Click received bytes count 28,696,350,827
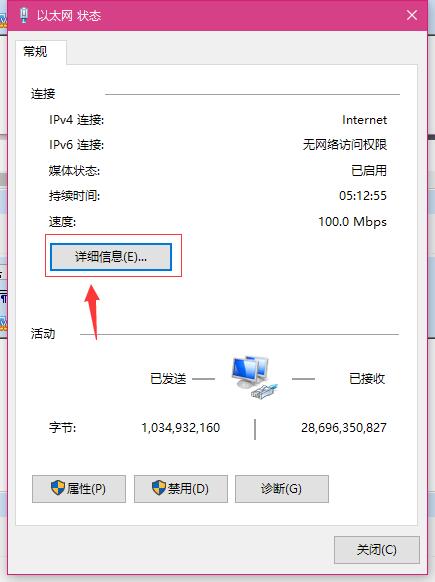435x582 pixels. [344, 428]
